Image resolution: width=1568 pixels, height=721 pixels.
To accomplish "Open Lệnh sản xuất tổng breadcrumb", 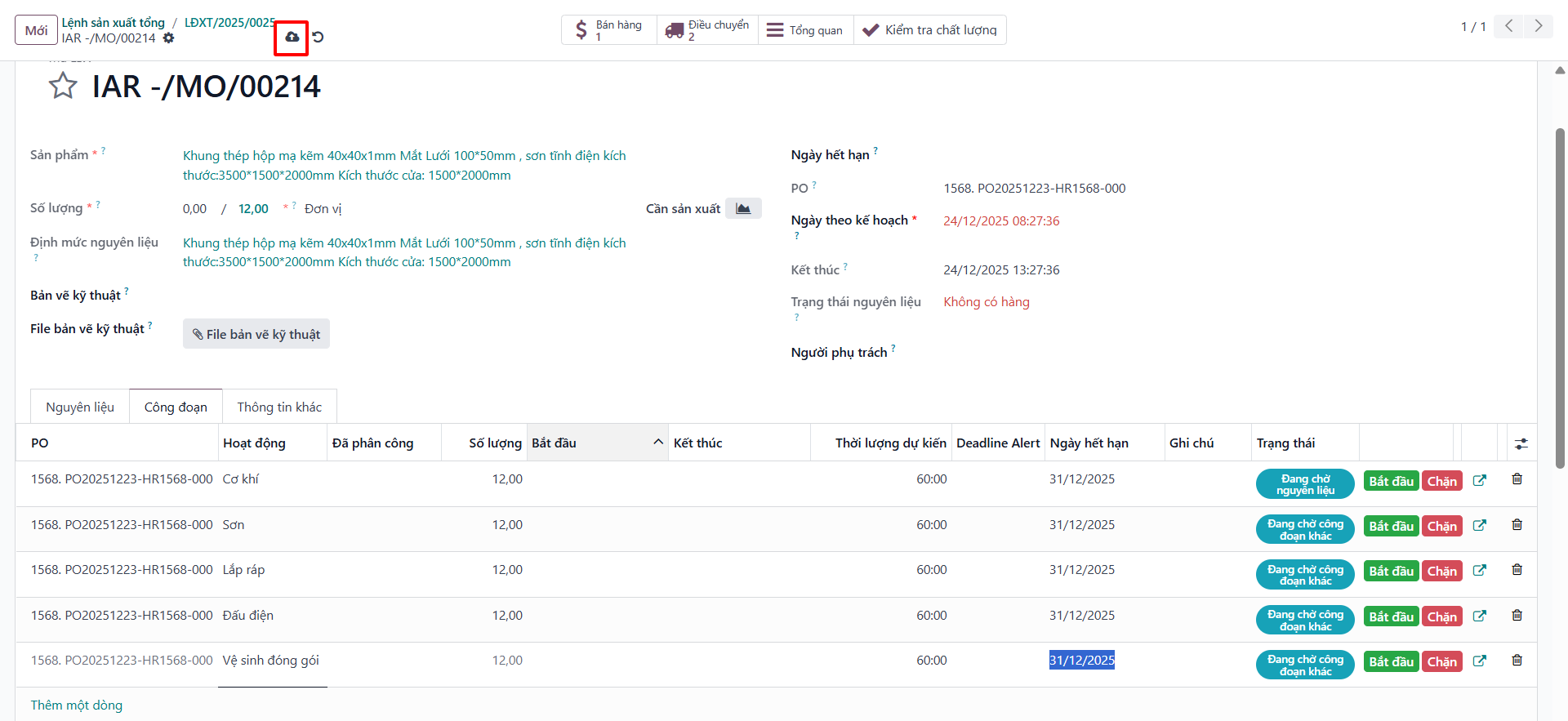I will [x=114, y=23].
